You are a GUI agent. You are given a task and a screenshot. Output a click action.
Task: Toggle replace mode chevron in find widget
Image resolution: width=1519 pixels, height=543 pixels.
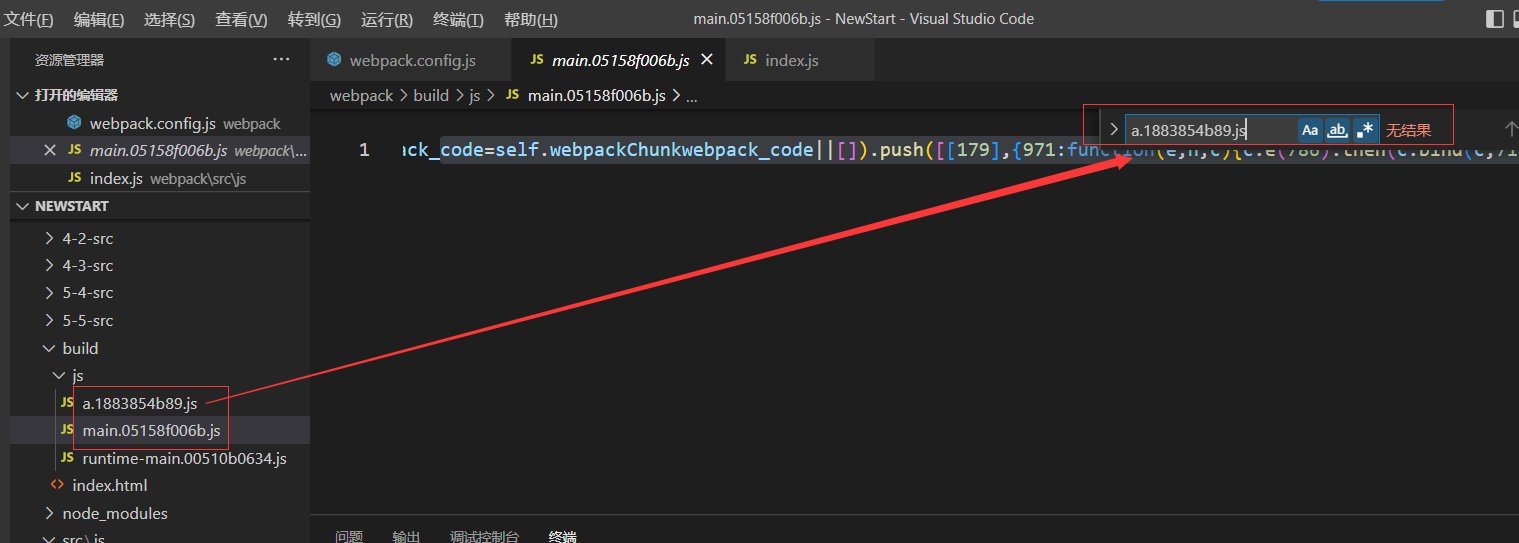click(1113, 130)
